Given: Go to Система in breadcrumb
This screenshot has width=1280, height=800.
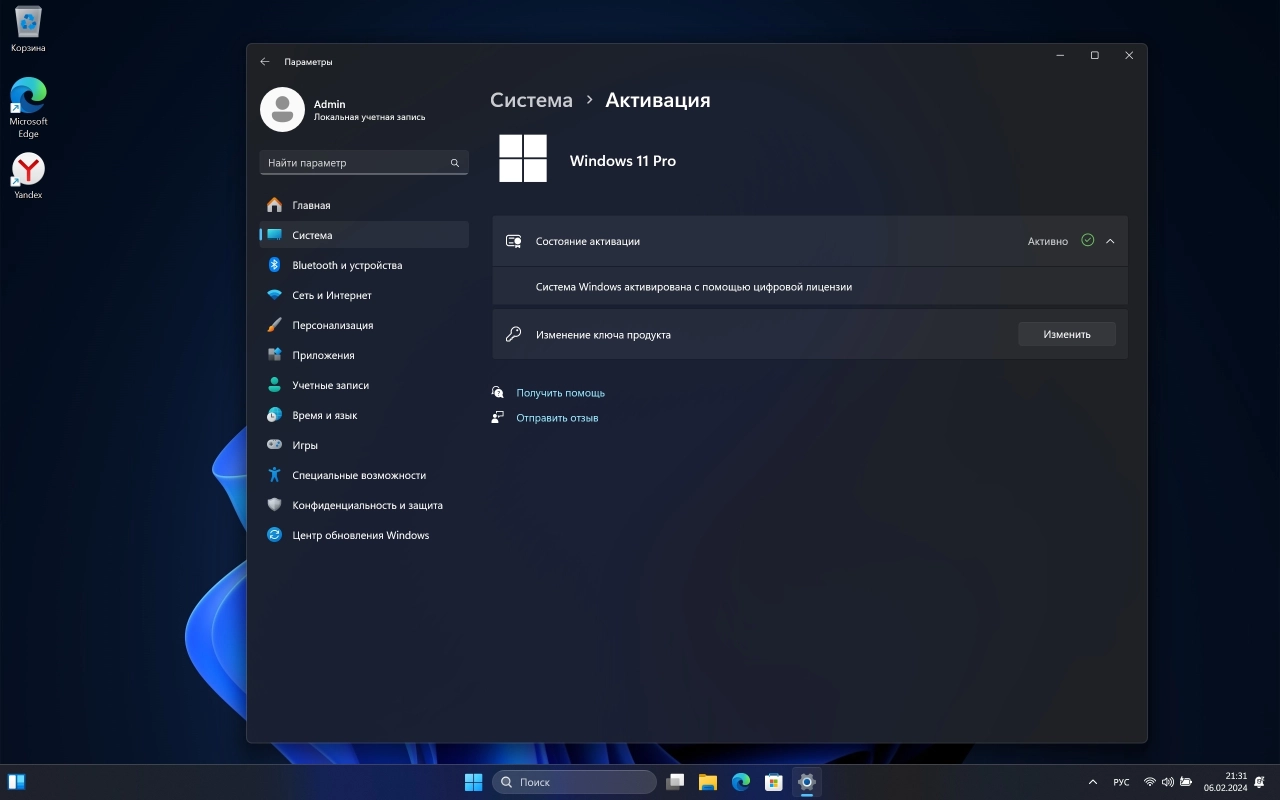Looking at the screenshot, I should pos(531,100).
